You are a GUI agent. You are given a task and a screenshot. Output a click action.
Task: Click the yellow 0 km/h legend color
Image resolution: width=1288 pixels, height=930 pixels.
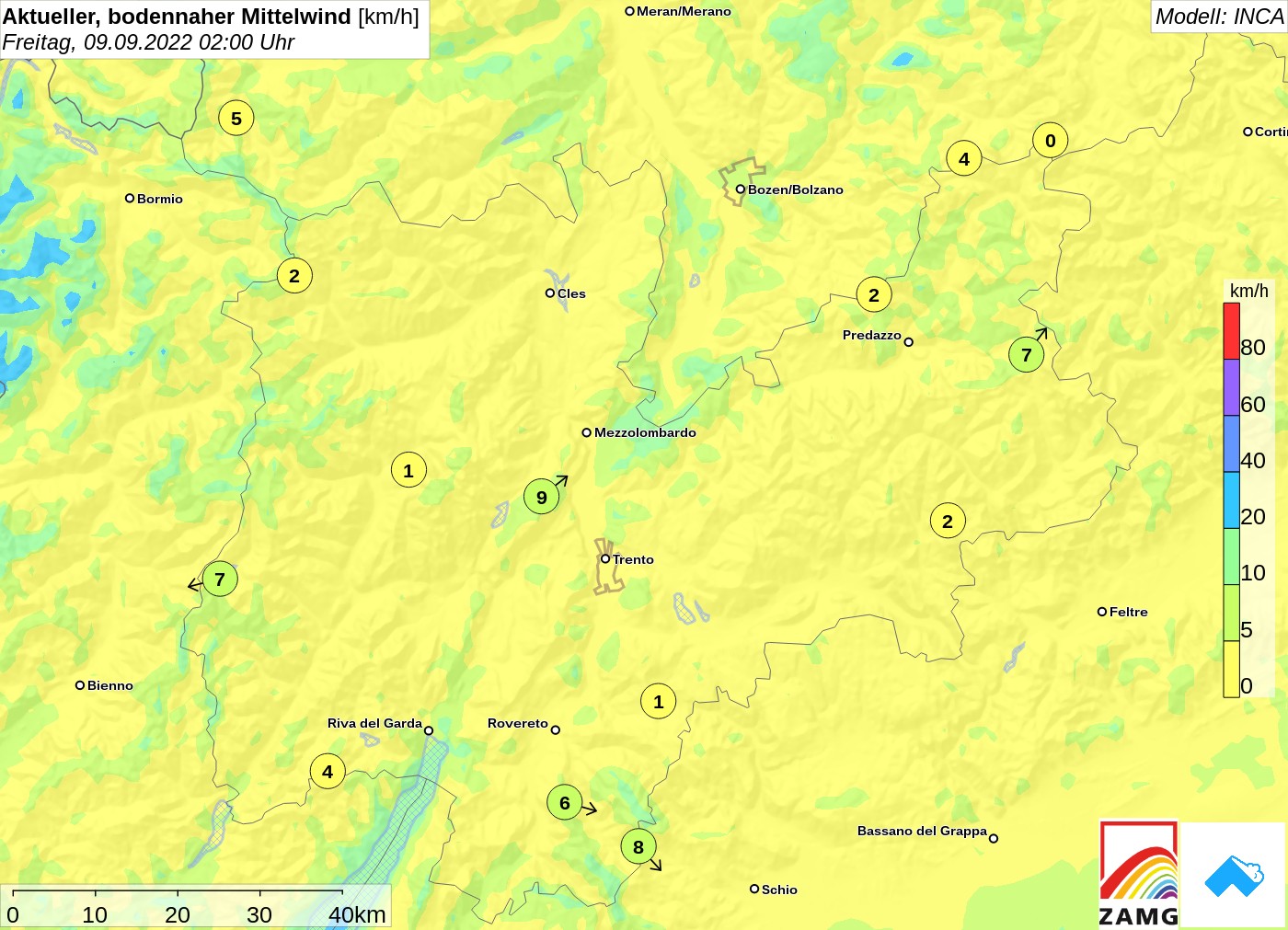(x=1231, y=670)
